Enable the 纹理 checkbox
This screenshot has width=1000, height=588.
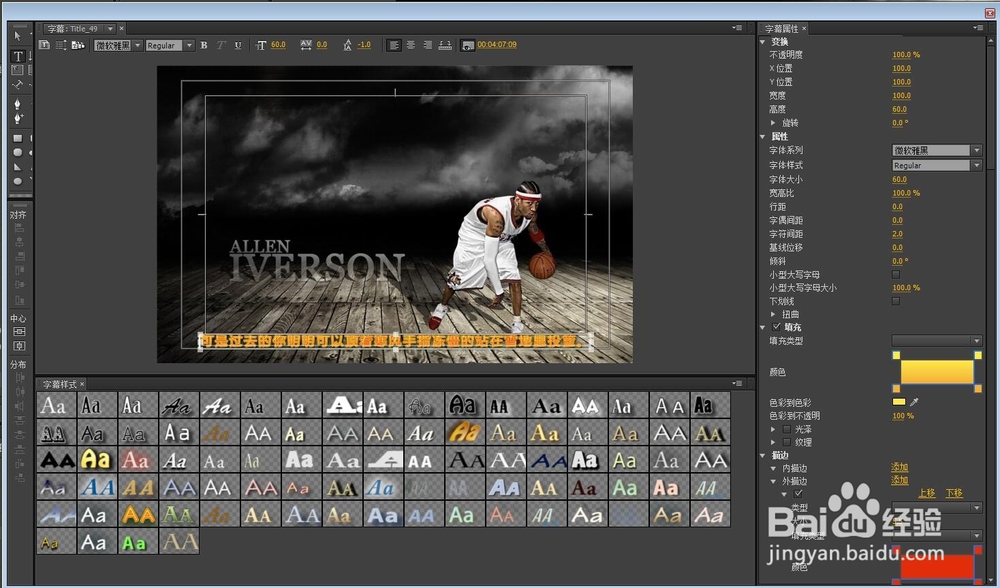click(786, 442)
